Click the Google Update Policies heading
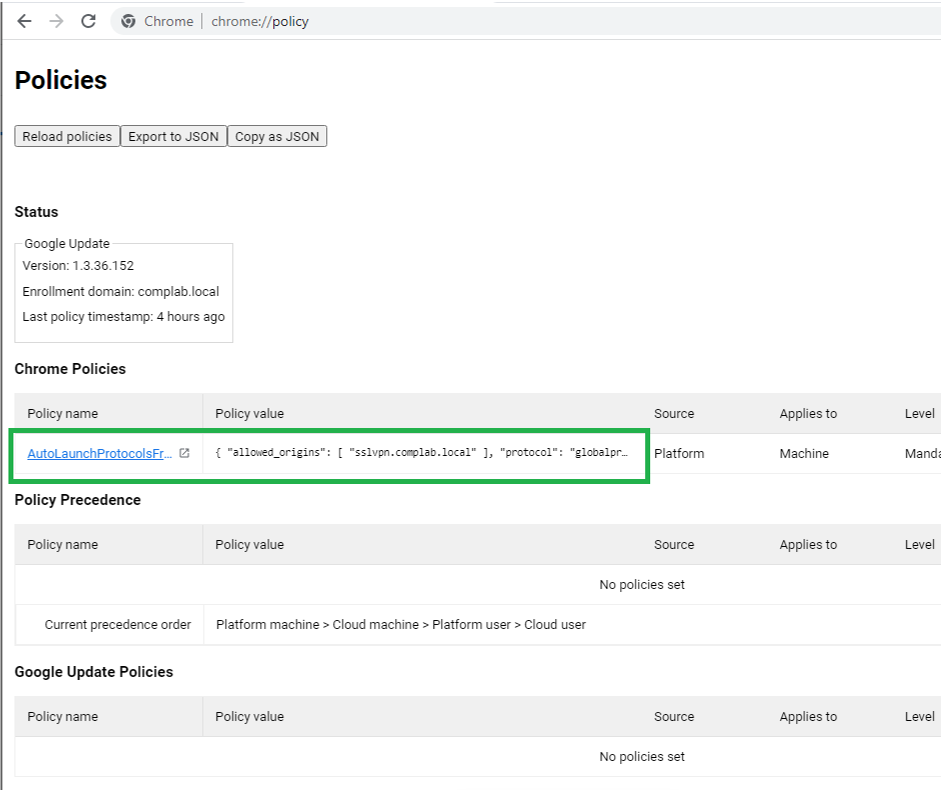 94,672
